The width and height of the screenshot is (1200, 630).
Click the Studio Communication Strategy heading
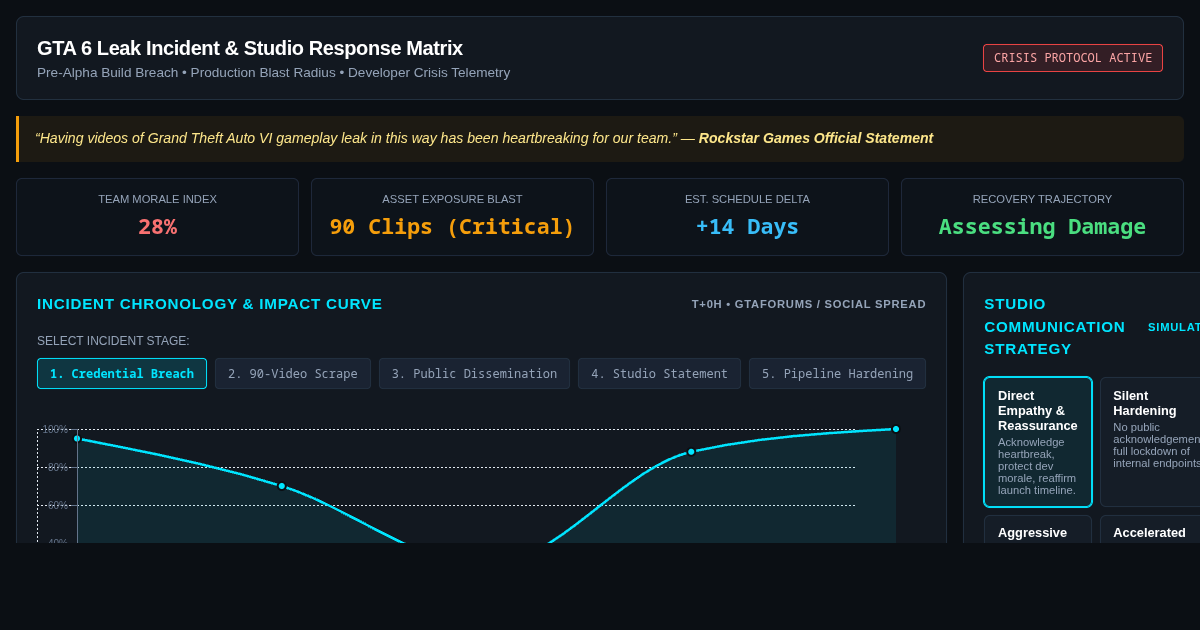[x=1055, y=326]
